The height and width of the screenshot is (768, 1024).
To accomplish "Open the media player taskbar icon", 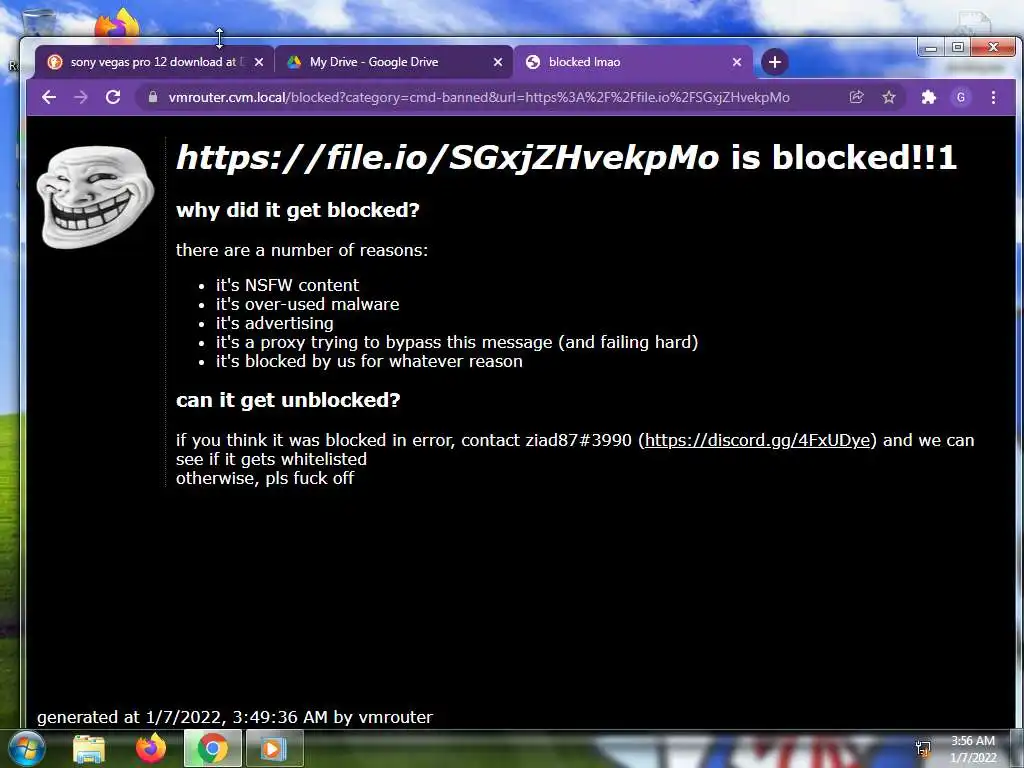I will pyautogui.click(x=273, y=748).
